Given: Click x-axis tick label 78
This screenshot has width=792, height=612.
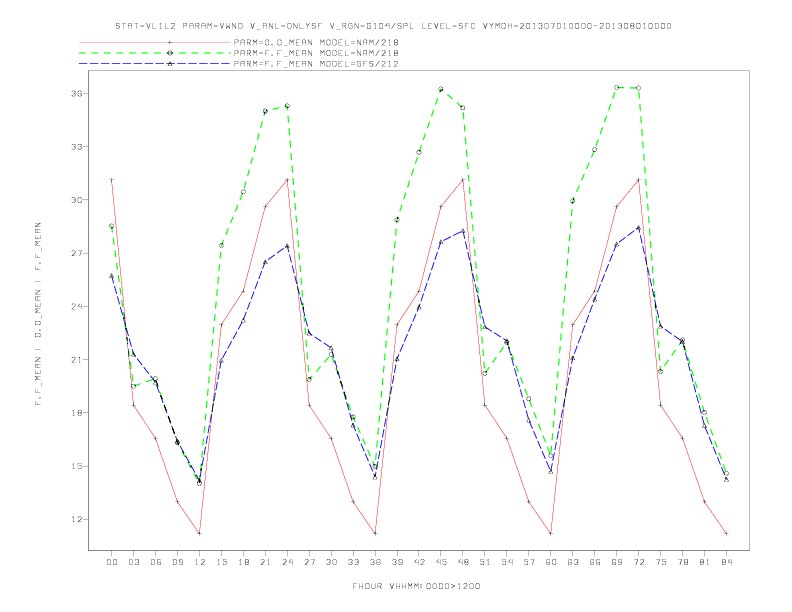Looking at the screenshot, I should [683, 562].
